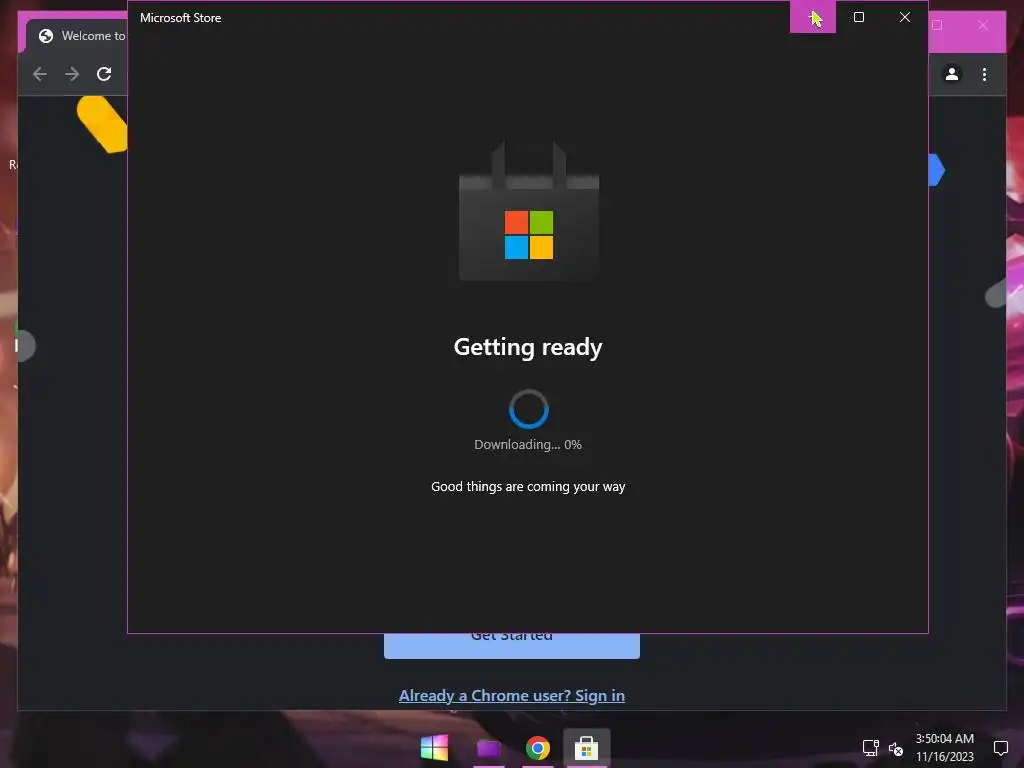Click the Microsoft Store taskbar icon
Screen dimensions: 1024x768
[x=586, y=748]
